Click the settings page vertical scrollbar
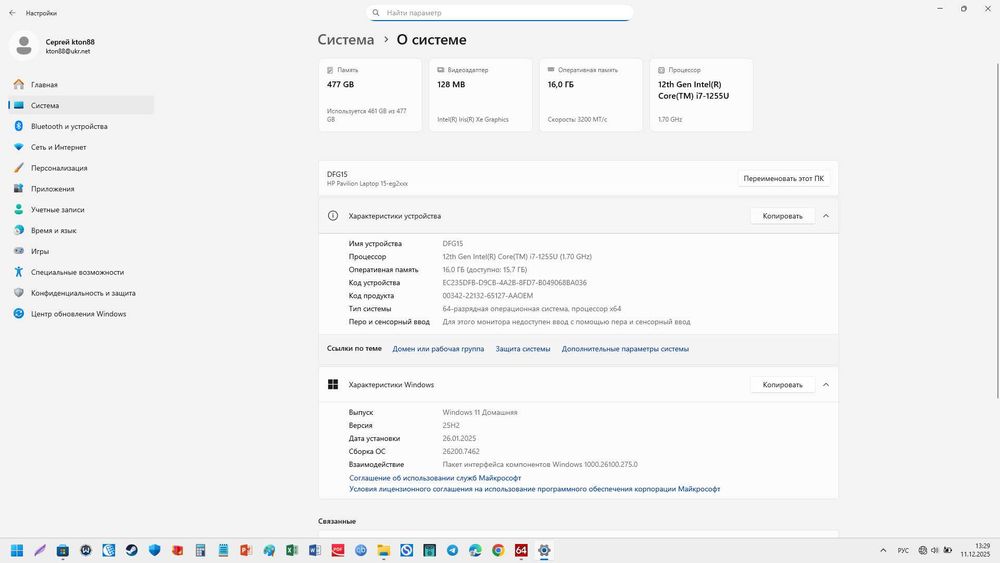Screen dimensions: 1000x563 (x=997, y=231)
